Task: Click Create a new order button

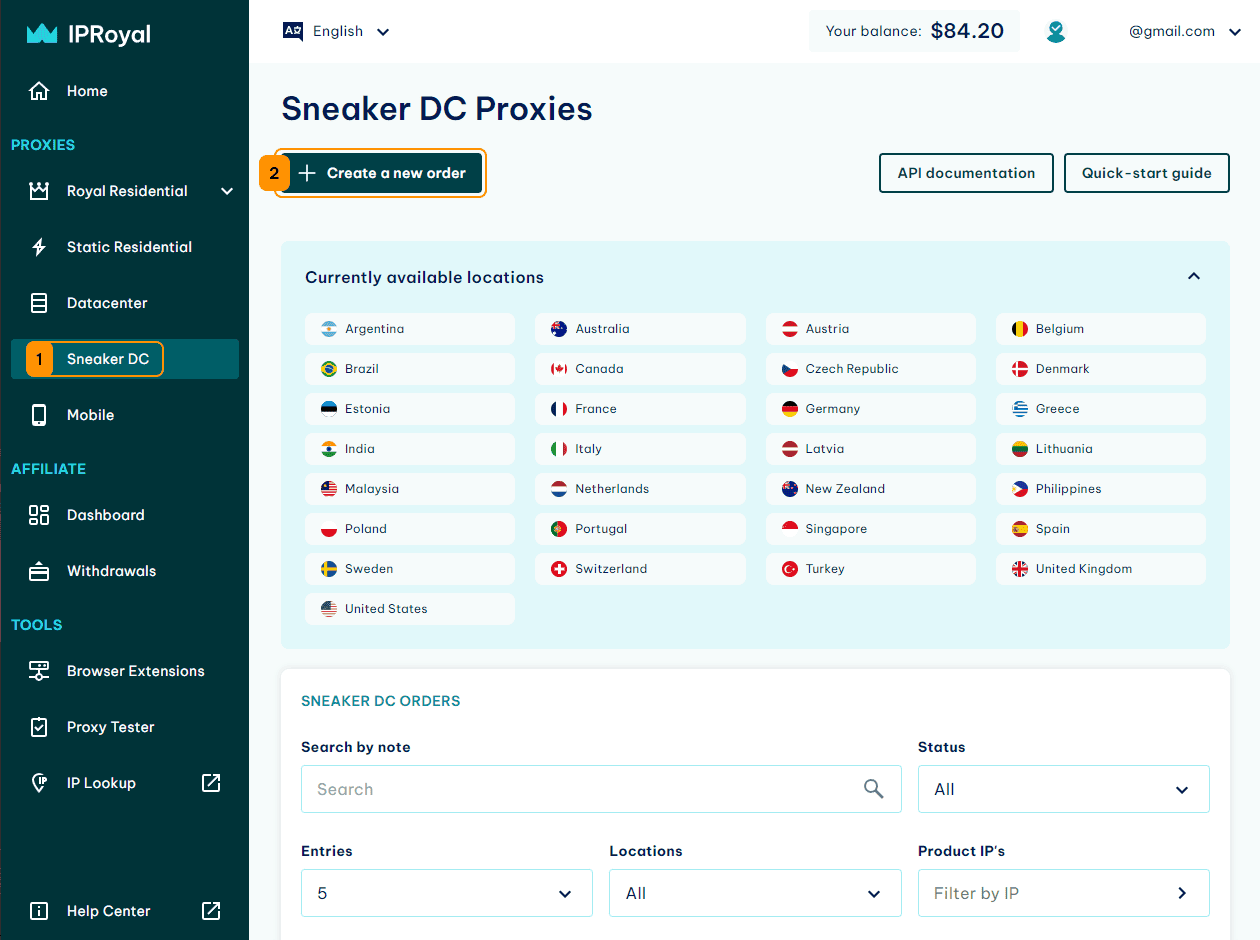Action: (380, 173)
